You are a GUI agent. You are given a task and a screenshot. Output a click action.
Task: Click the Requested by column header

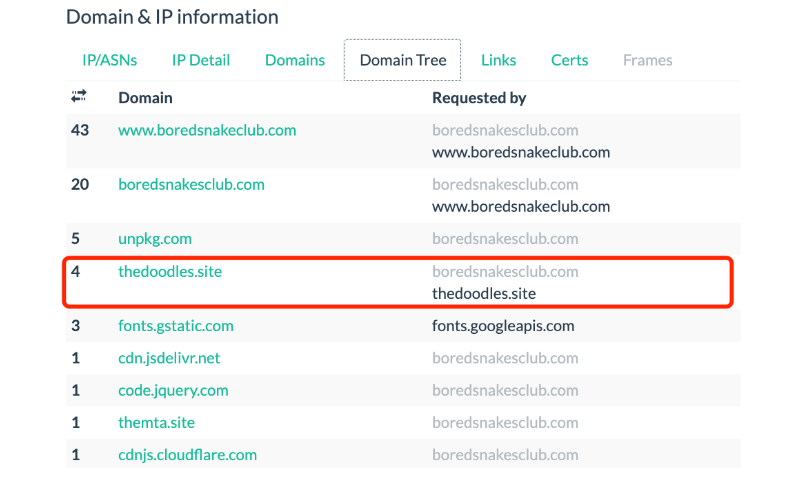tap(478, 98)
